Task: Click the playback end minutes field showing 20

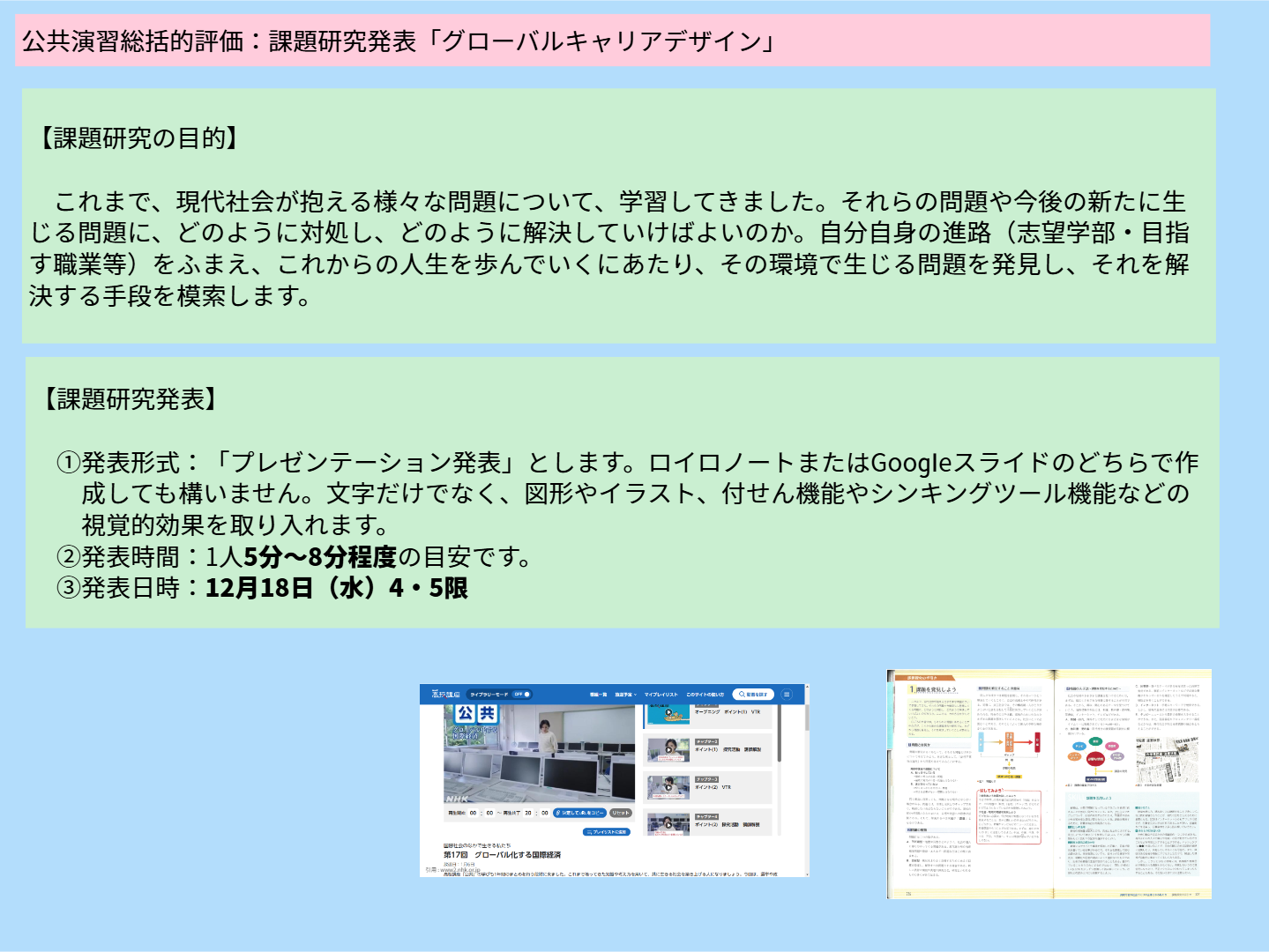Action: click(528, 813)
